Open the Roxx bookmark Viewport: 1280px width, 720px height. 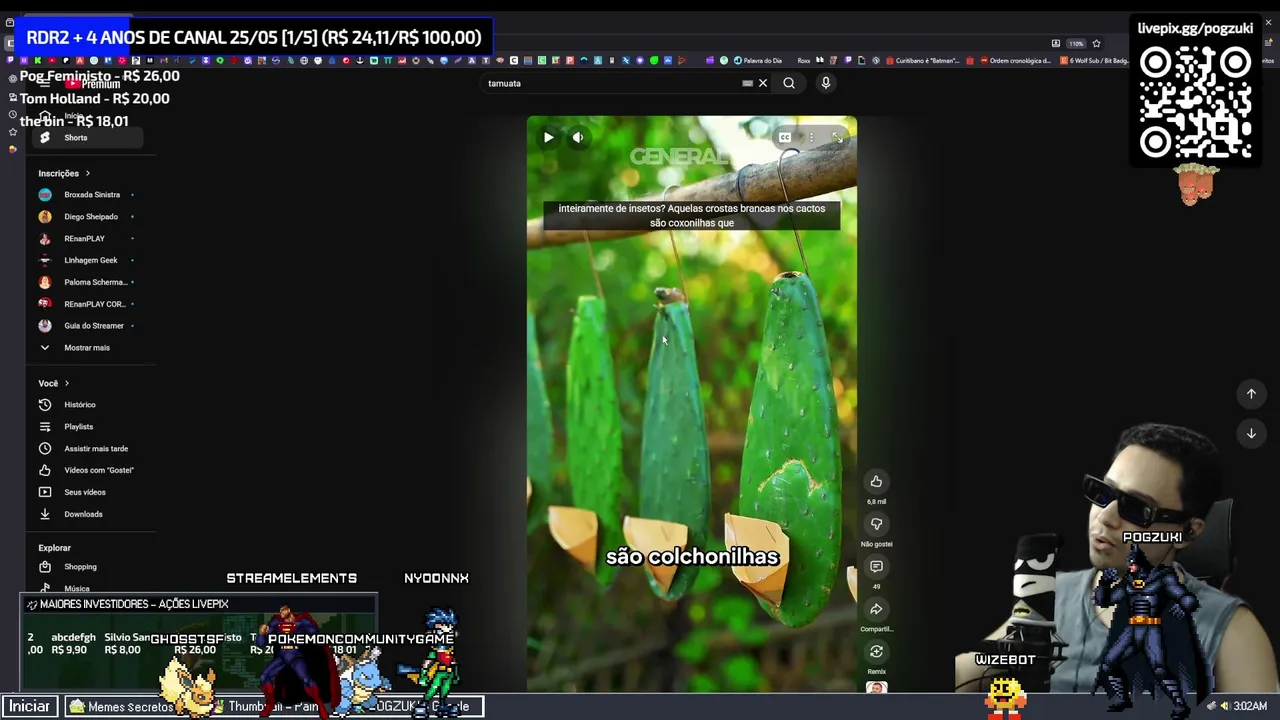click(803, 60)
